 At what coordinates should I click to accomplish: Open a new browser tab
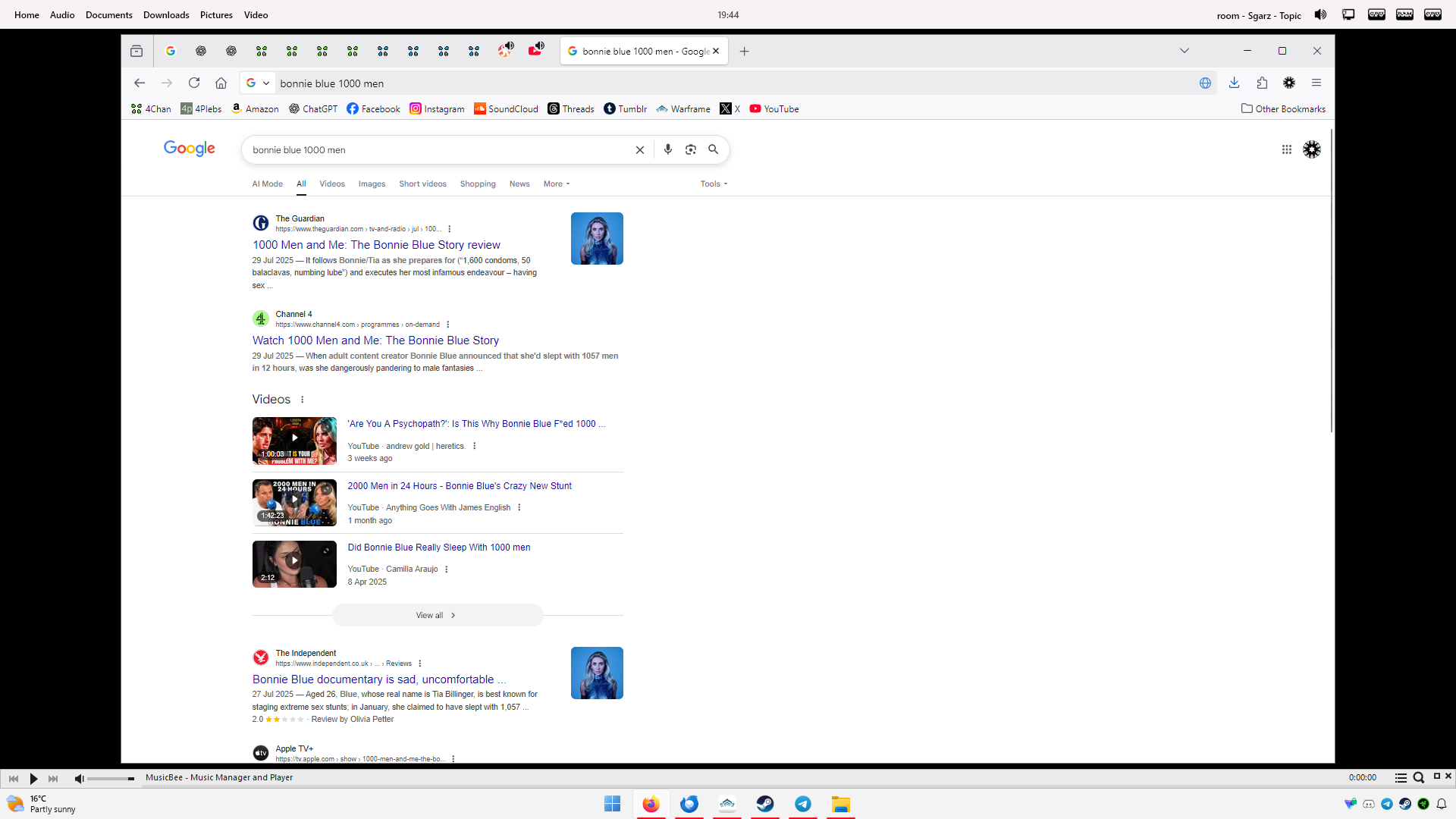click(x=745, y=52)
